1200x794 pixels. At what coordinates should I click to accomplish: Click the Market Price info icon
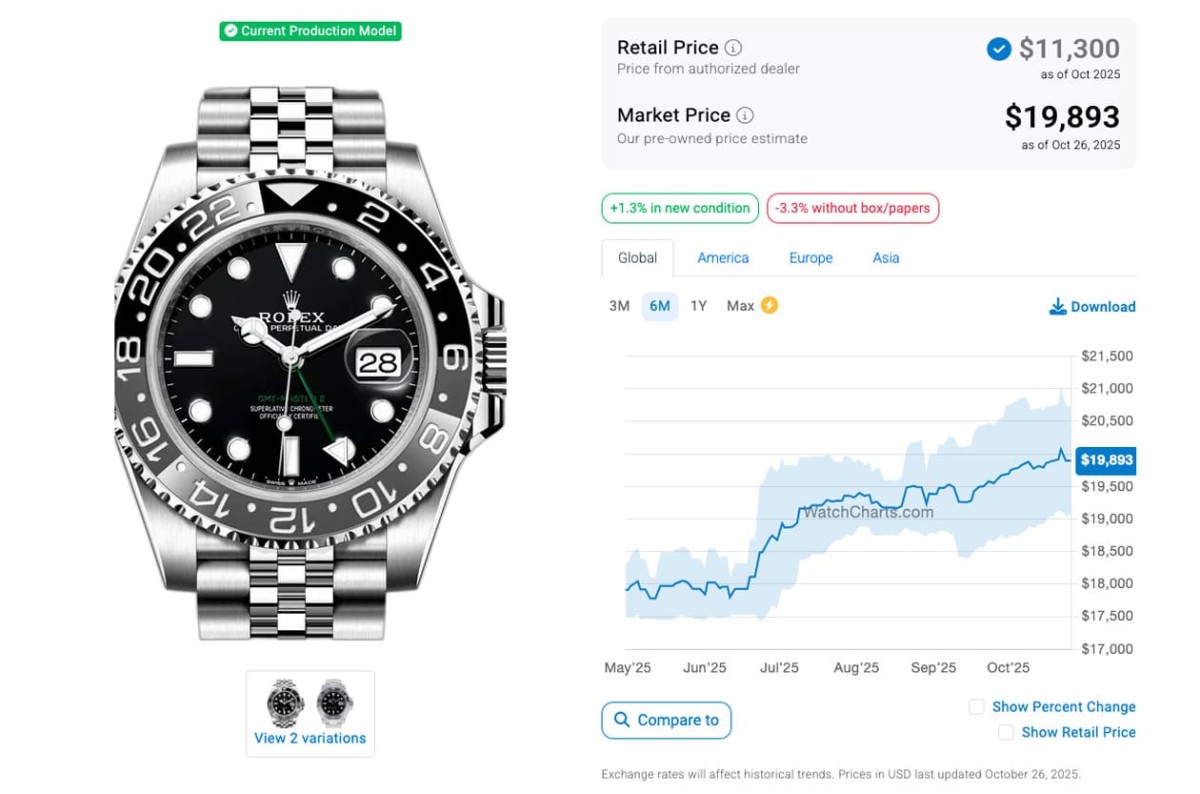[x=745, y=115]
